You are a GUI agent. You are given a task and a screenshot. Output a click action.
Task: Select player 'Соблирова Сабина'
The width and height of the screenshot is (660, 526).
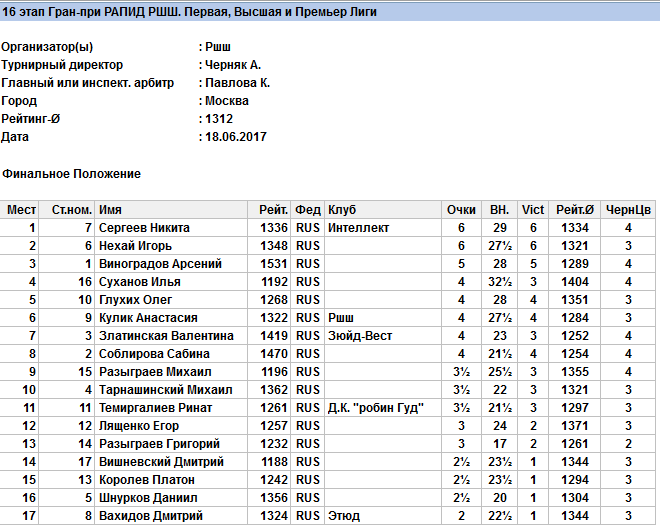pyautogui.click(x=154, y=354)
